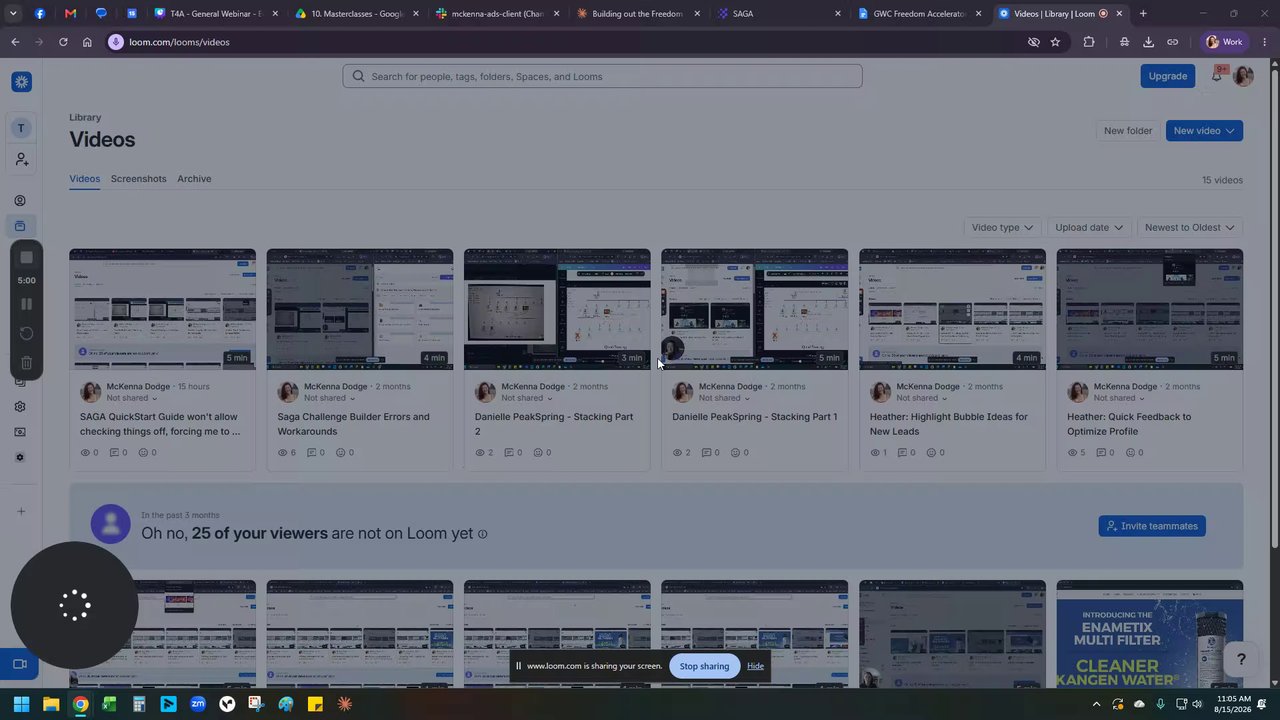Open Chrome menu with three dots
The width and height of the screenshot is (1280, 720).
[x=1265, y=42]
